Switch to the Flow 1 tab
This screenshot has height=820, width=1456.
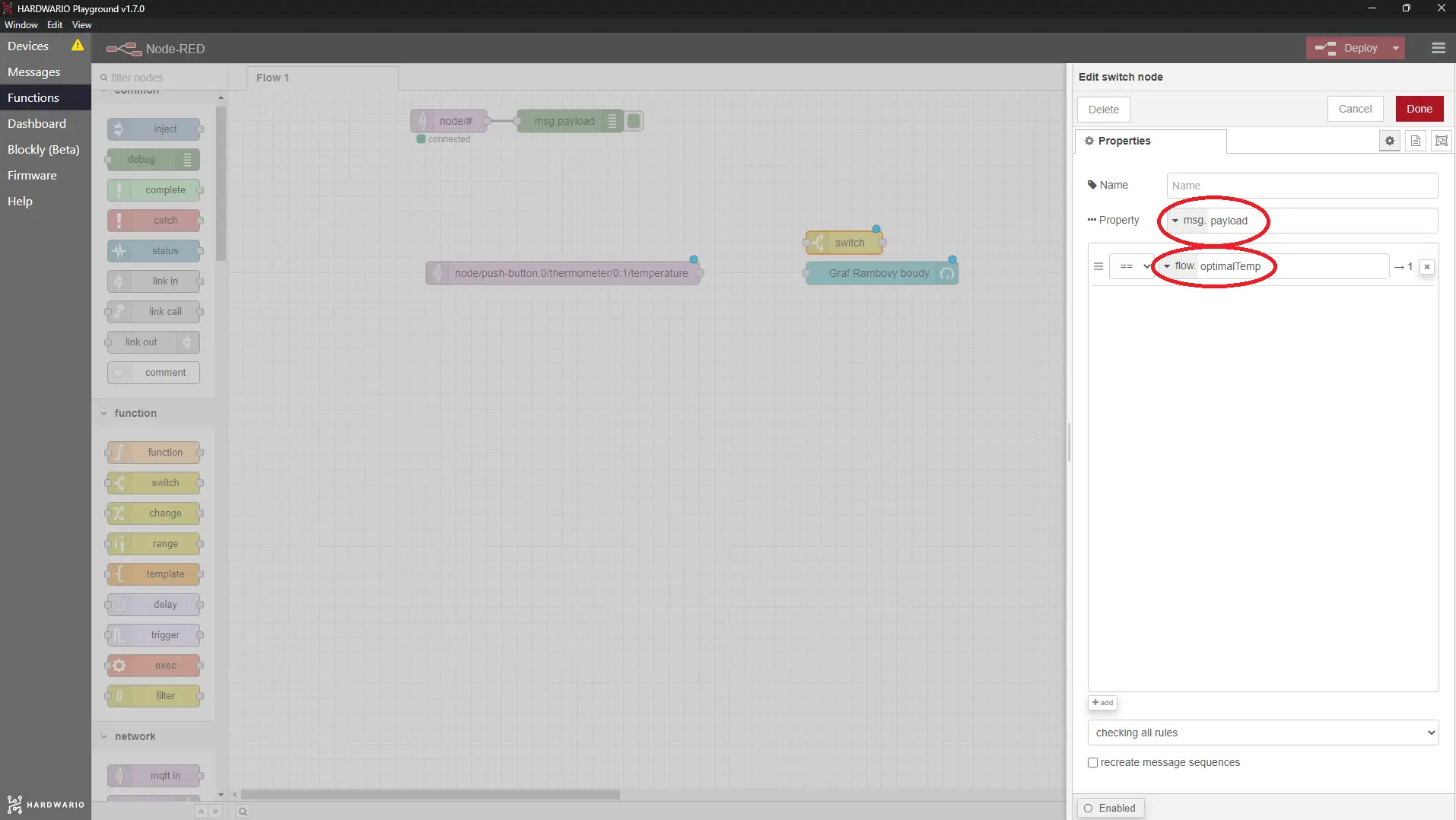tap(322, 78)
